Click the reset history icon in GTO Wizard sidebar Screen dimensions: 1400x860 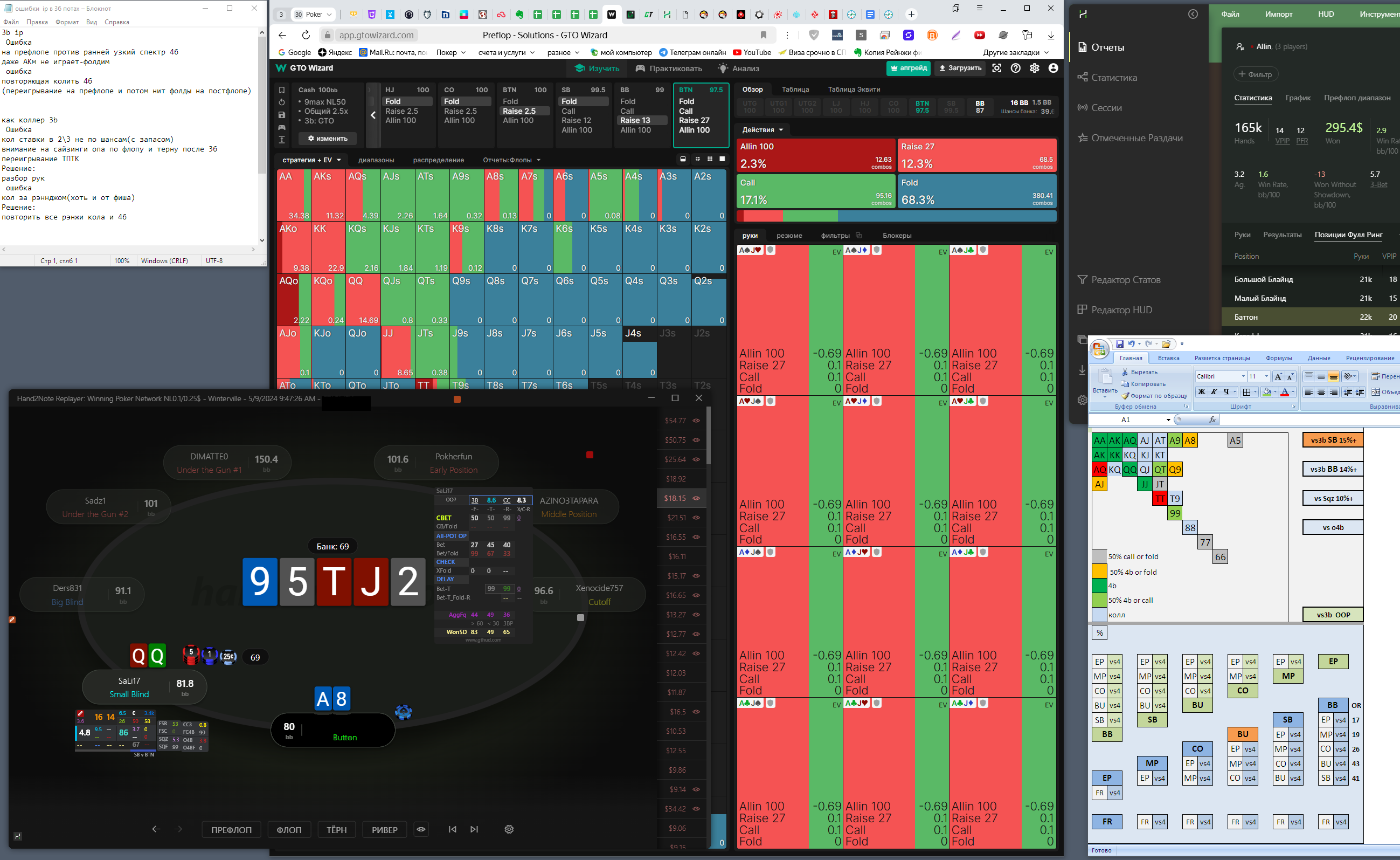(281, 102)
